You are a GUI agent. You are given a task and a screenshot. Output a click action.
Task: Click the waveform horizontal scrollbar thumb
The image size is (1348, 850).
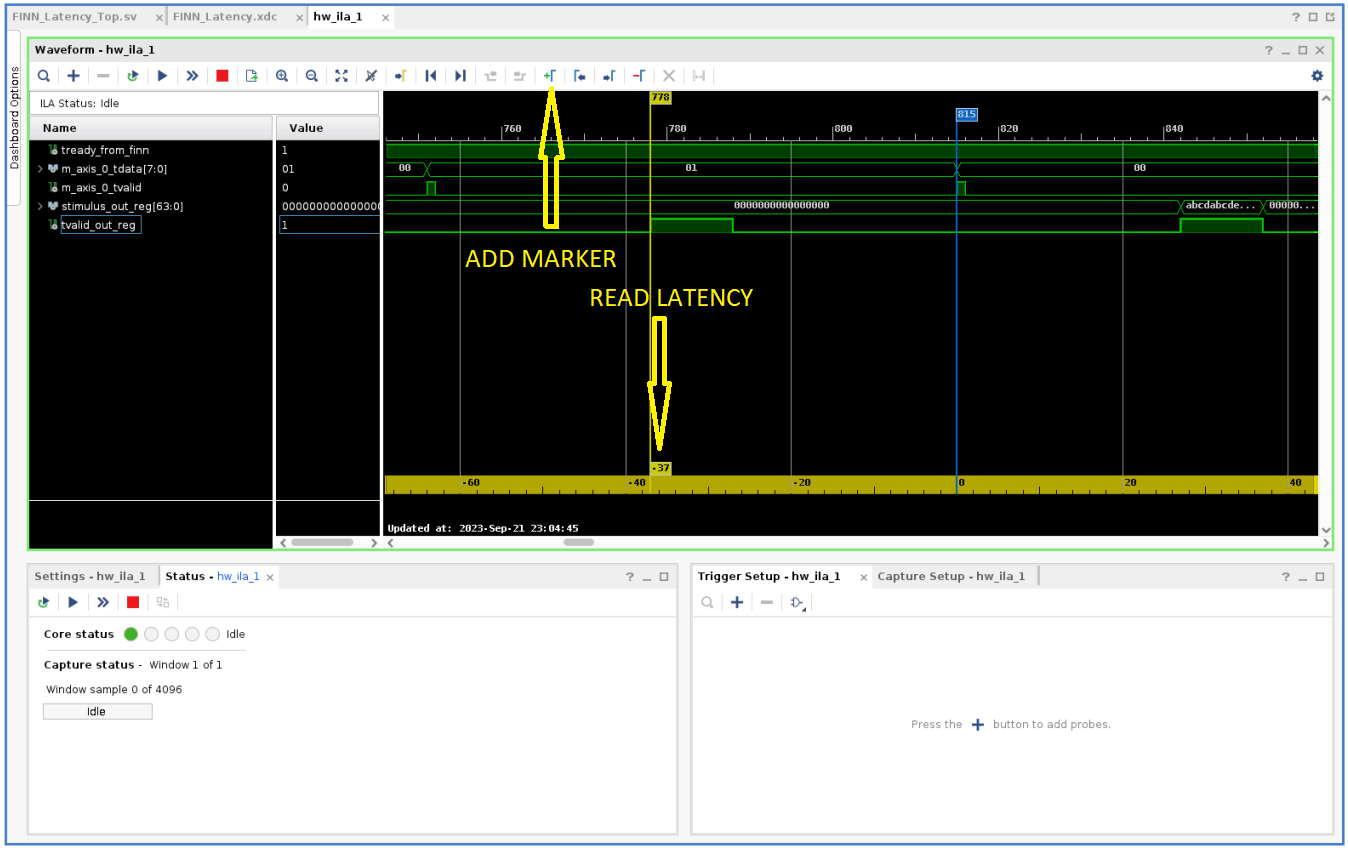point(578,542)
